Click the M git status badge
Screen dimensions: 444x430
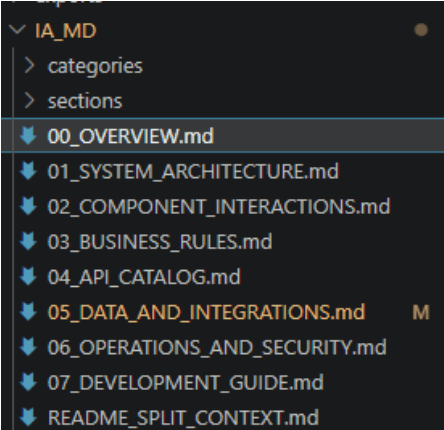421,312
